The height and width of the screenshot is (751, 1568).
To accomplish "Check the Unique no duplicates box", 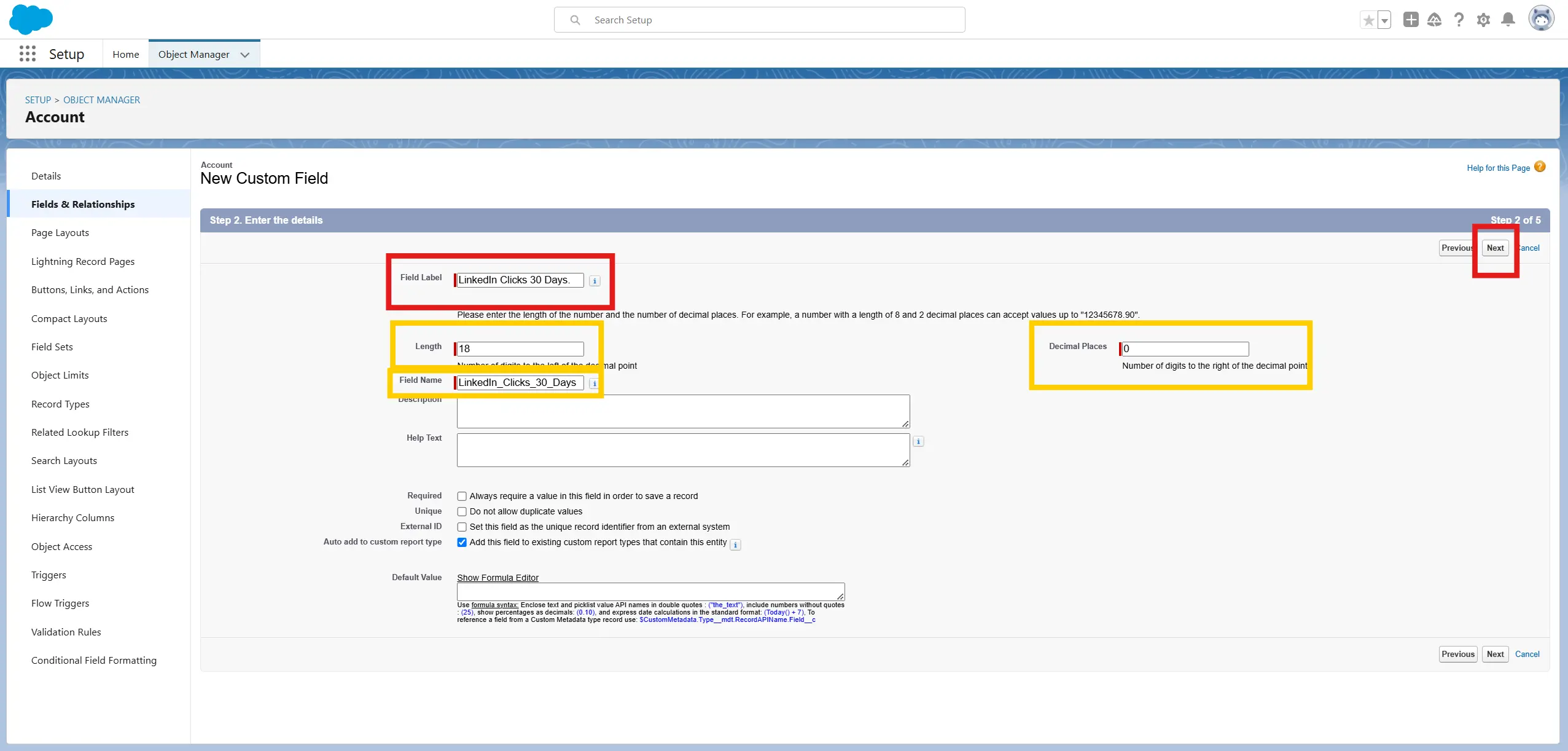I will tap(462, 511).
